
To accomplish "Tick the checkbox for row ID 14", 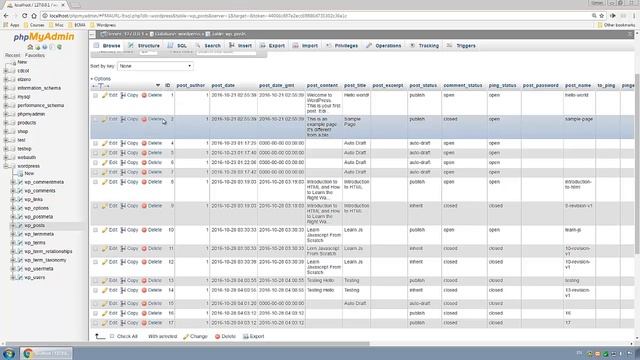I will pos(96,290).
